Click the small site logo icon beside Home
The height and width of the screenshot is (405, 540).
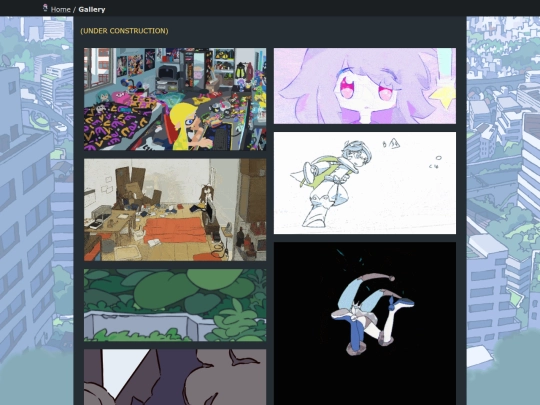pyautogui.click(x=45, y=8)
